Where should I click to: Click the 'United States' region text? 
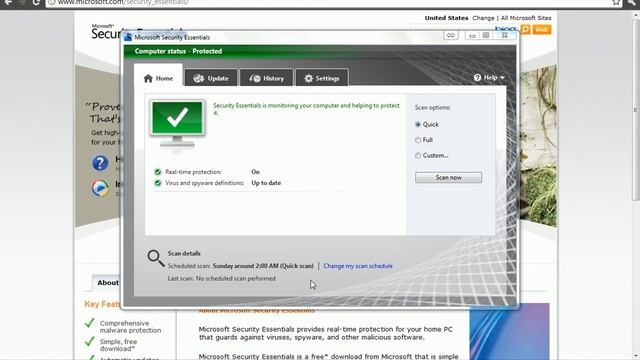pos(446,18)
